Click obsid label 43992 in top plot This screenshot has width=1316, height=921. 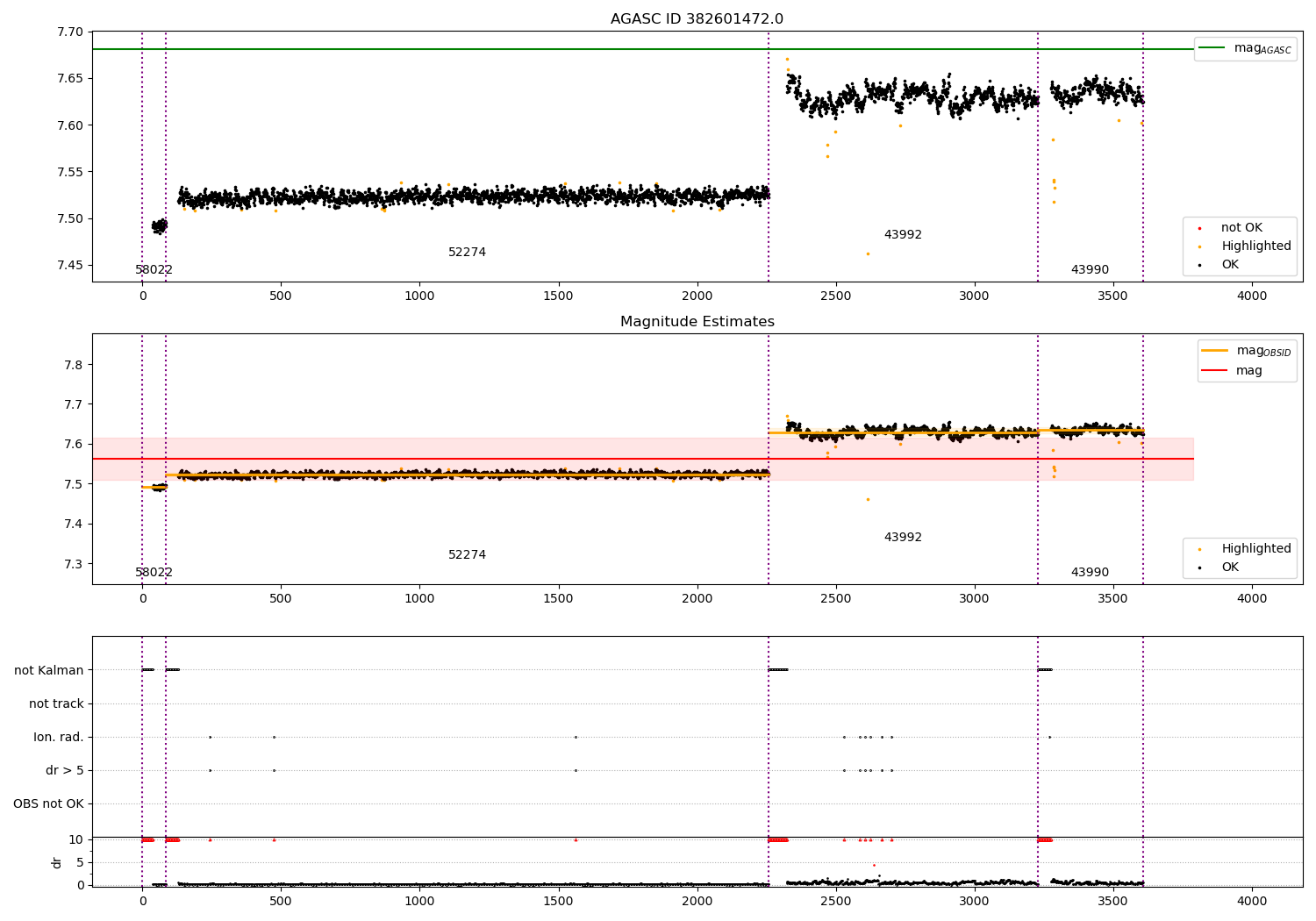pyautogui.click(x=903, y=235)
